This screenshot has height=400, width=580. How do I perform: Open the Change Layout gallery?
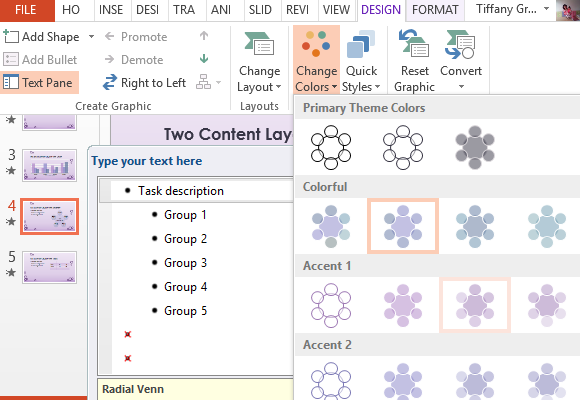259,61
